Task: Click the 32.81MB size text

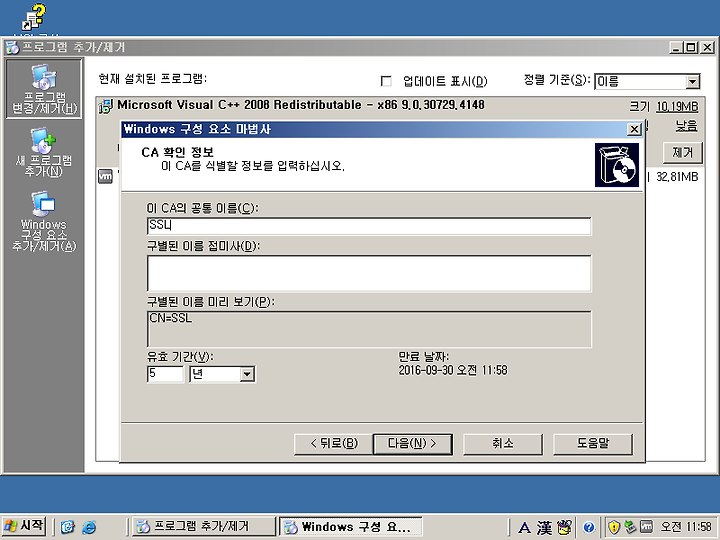Action: pos(677,177)
